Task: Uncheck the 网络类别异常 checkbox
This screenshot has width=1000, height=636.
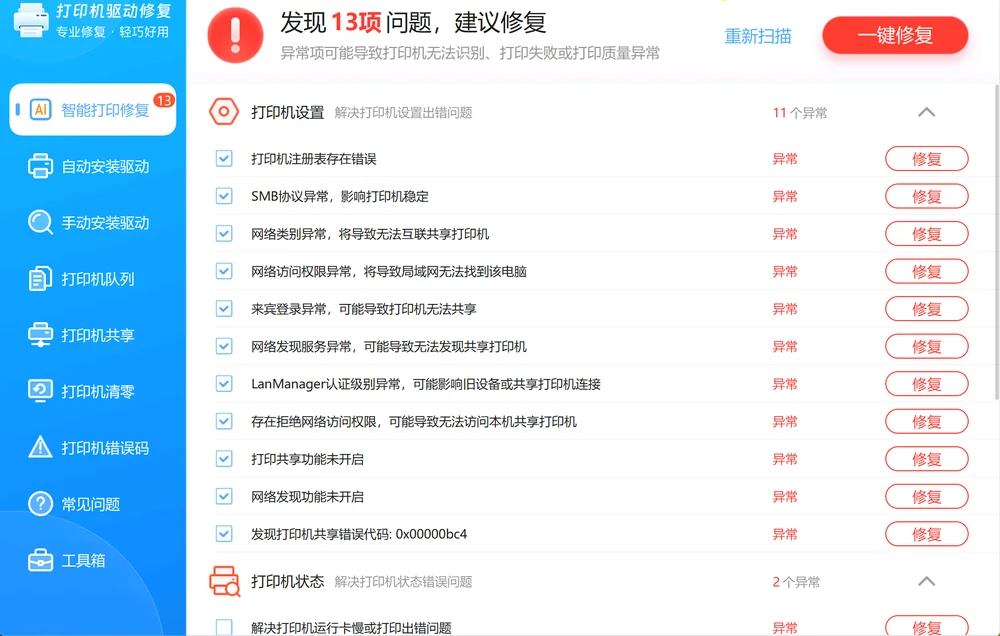Action: pos(224,233)
